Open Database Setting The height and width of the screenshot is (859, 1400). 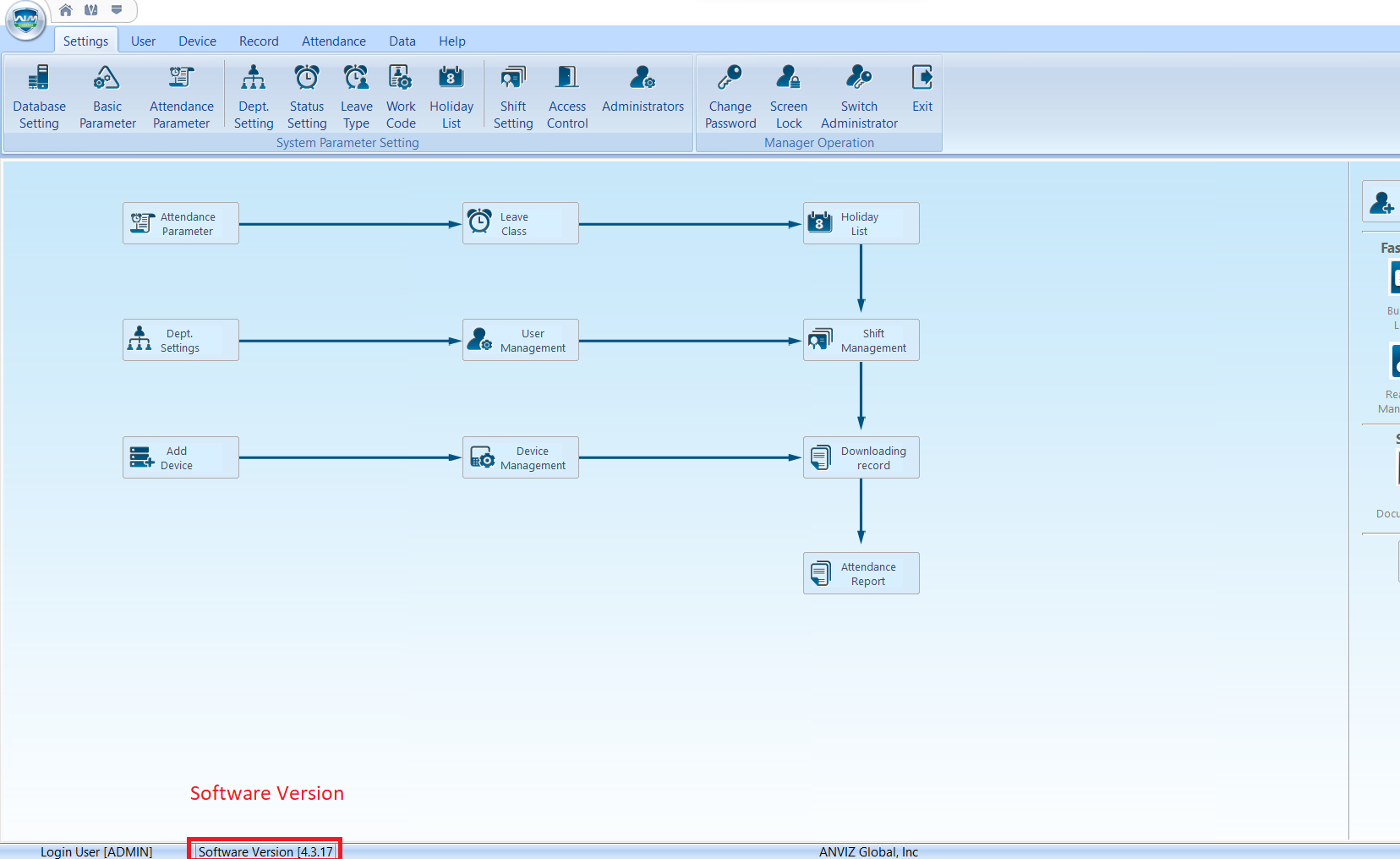(x=39, y=95)
